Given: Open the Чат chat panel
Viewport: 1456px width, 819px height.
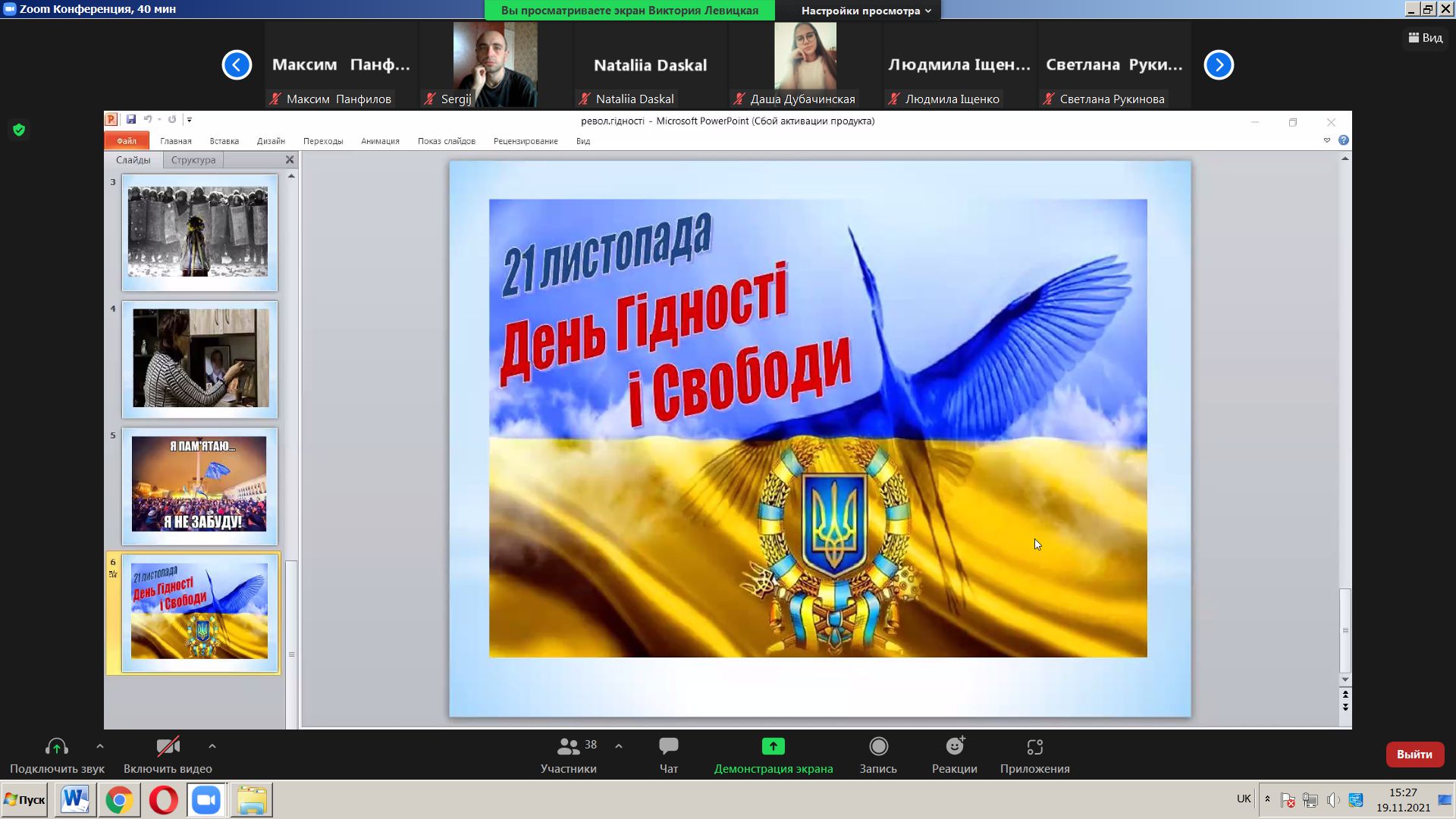Looking at the screenshot, I should pyautogui.click(x=669, y=756).
